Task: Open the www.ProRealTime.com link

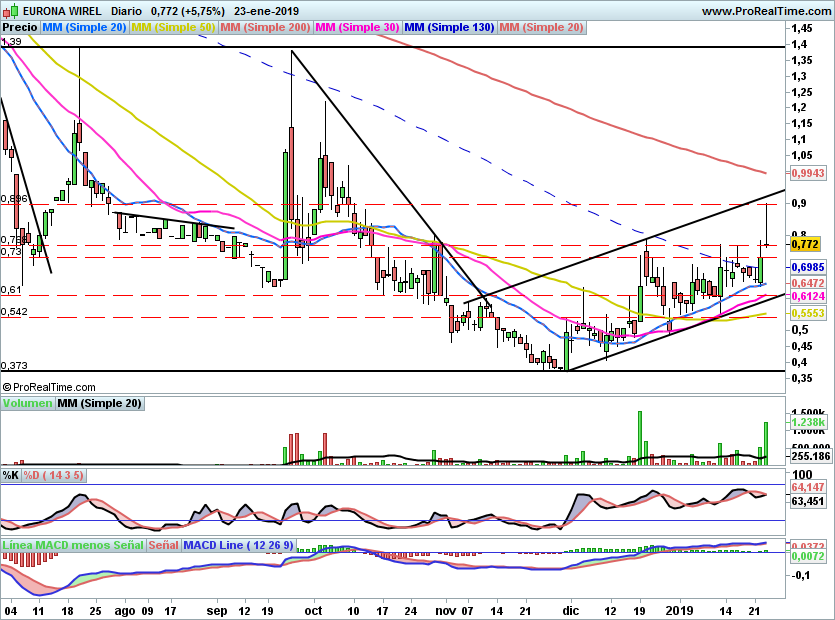Action: point(766,11)
